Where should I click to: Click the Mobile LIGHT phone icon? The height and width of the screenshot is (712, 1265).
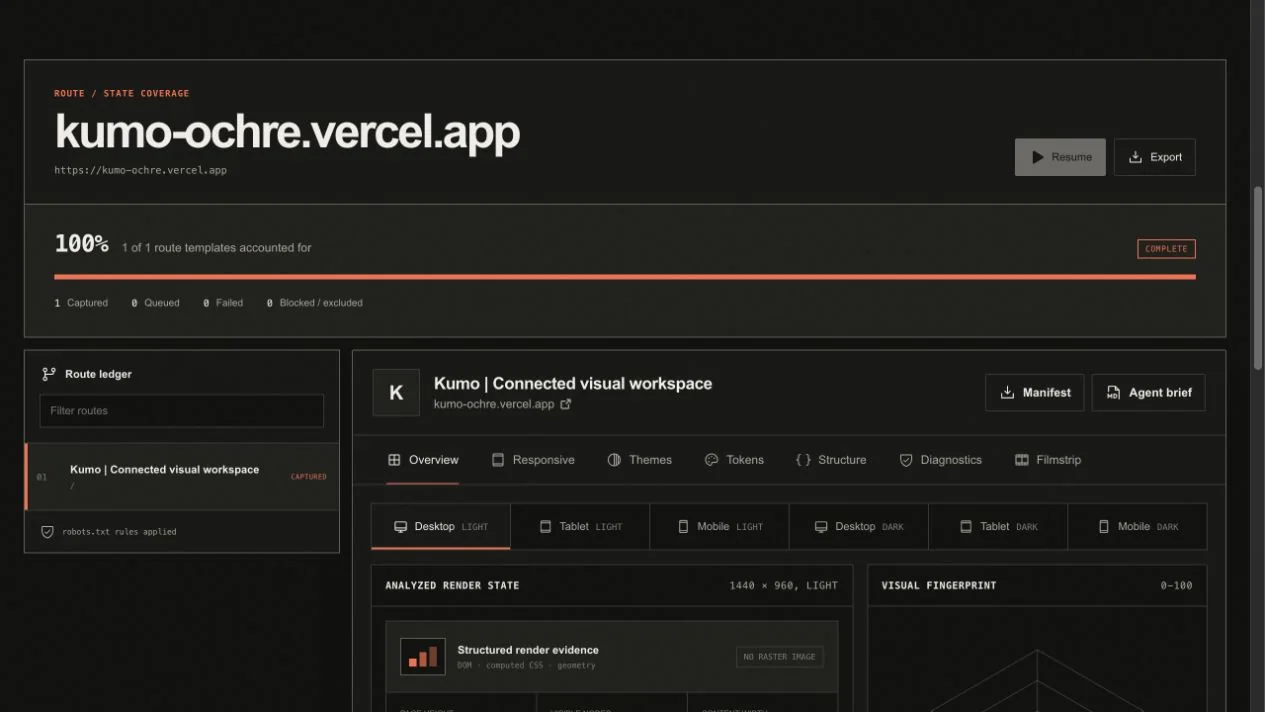[x=684, y=526]
